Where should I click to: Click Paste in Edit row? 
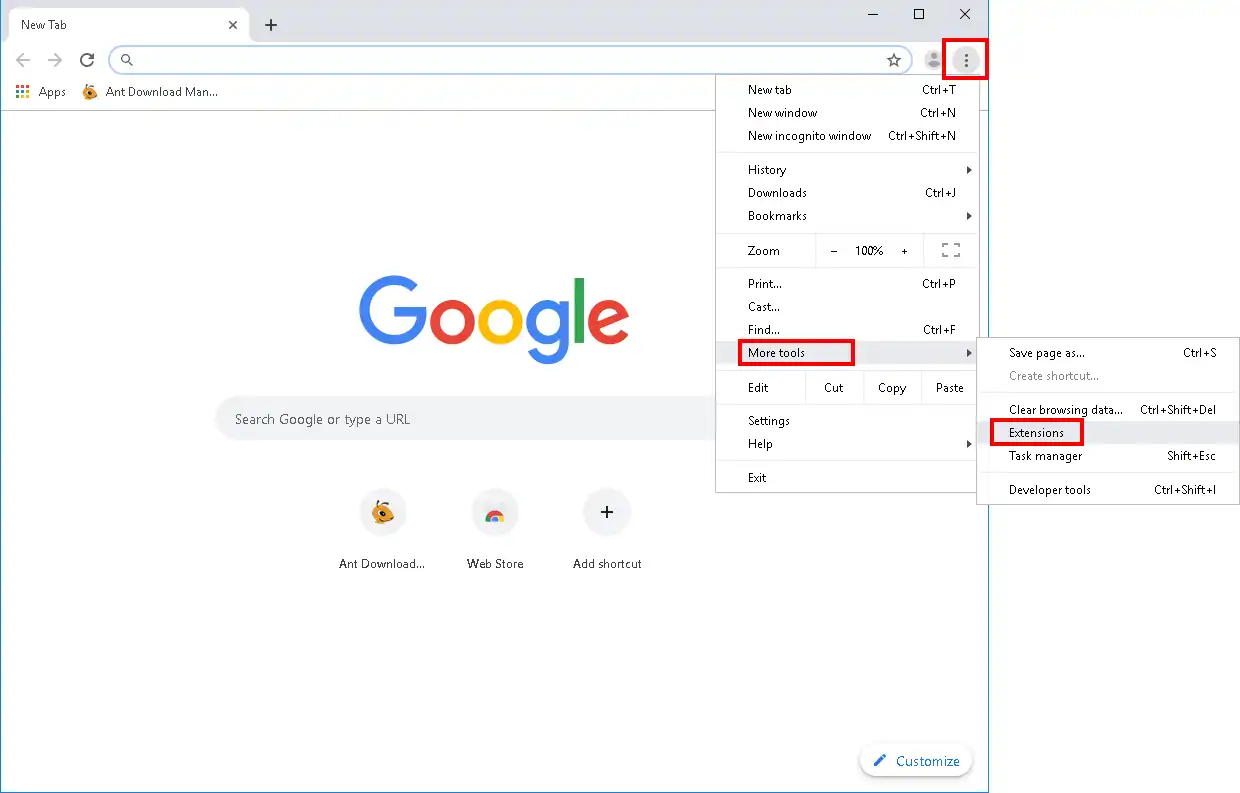(x=950, y=388)
